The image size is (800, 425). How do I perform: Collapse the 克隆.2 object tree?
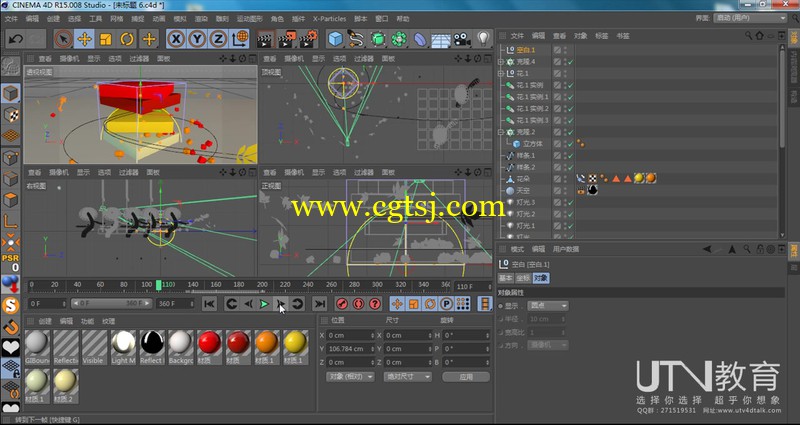(501, 132)
